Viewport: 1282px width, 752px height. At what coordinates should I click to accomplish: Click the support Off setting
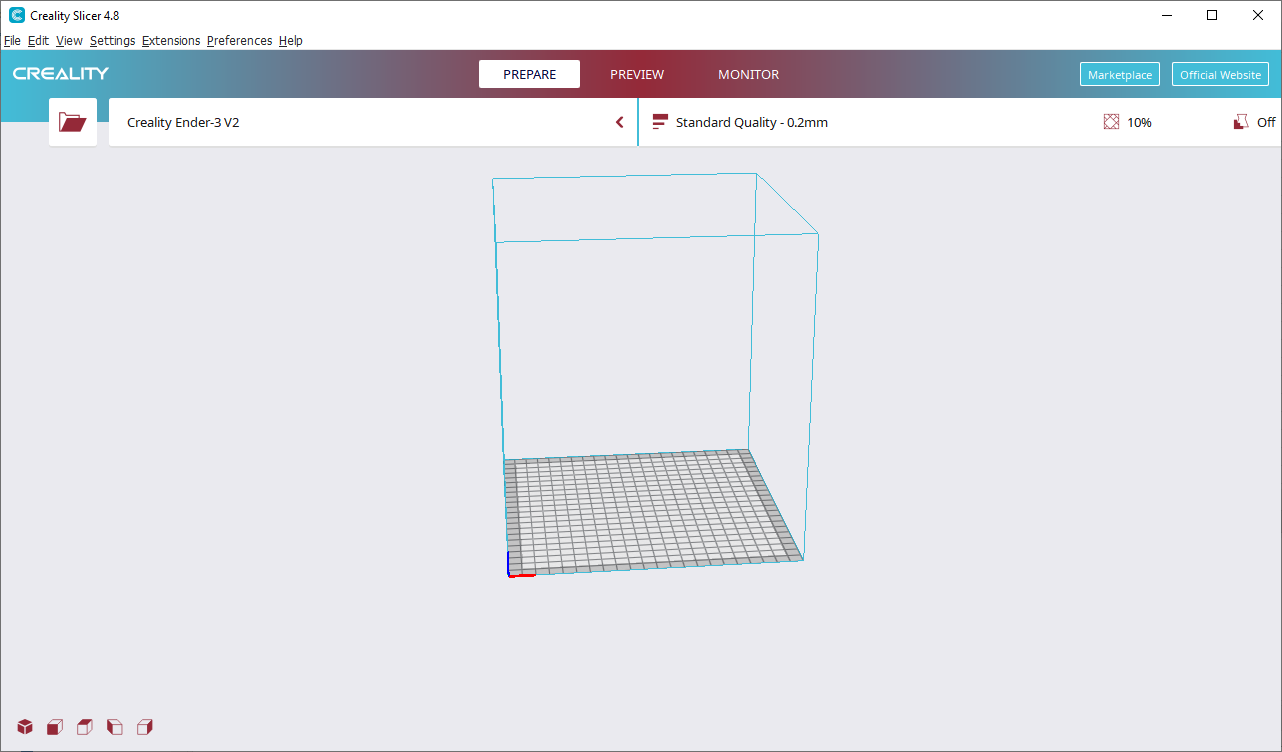tap(1255, 122)
